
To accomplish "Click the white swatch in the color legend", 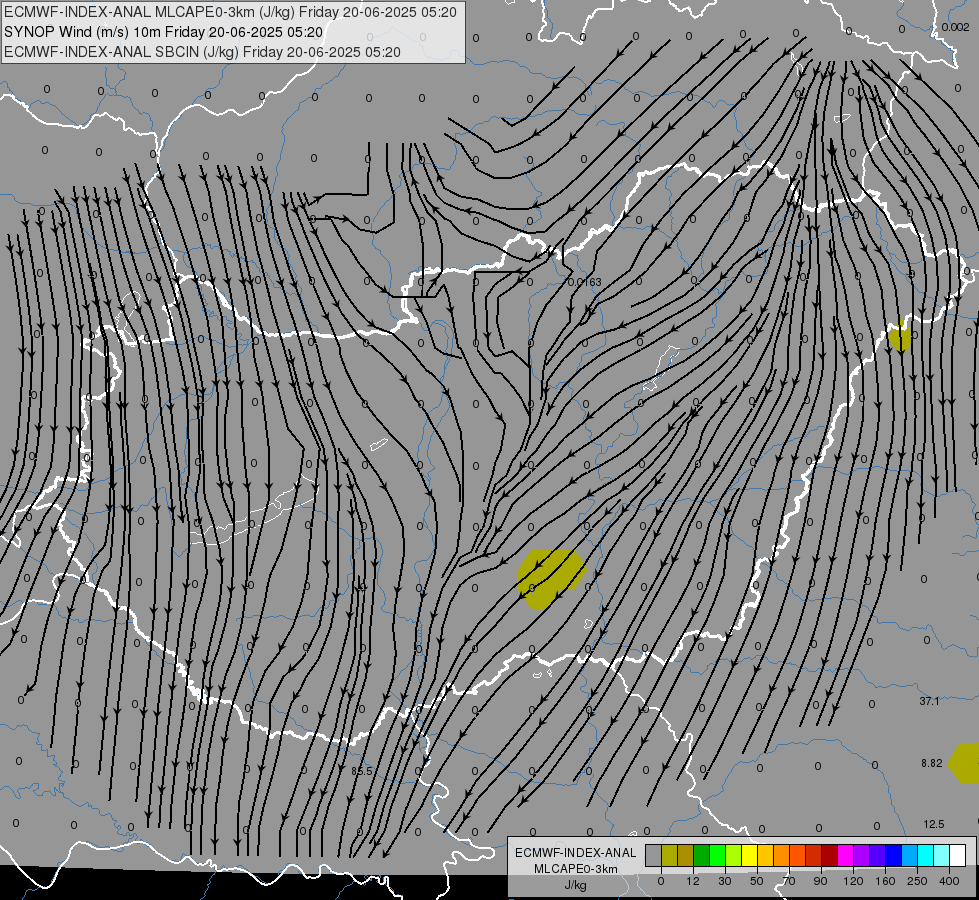I will click(958, 855).
